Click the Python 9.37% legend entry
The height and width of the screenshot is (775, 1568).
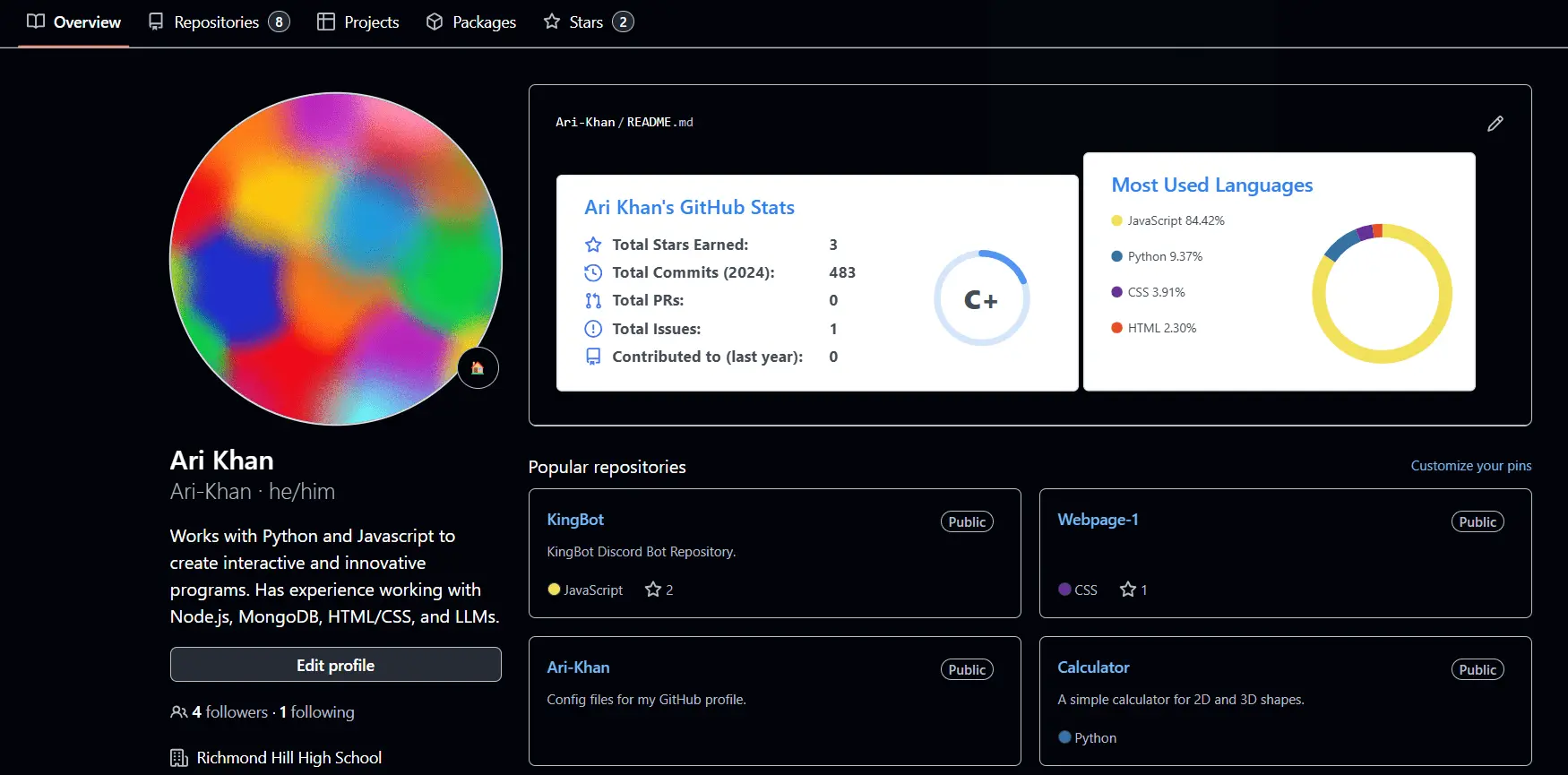click(x=1157, y=256)
